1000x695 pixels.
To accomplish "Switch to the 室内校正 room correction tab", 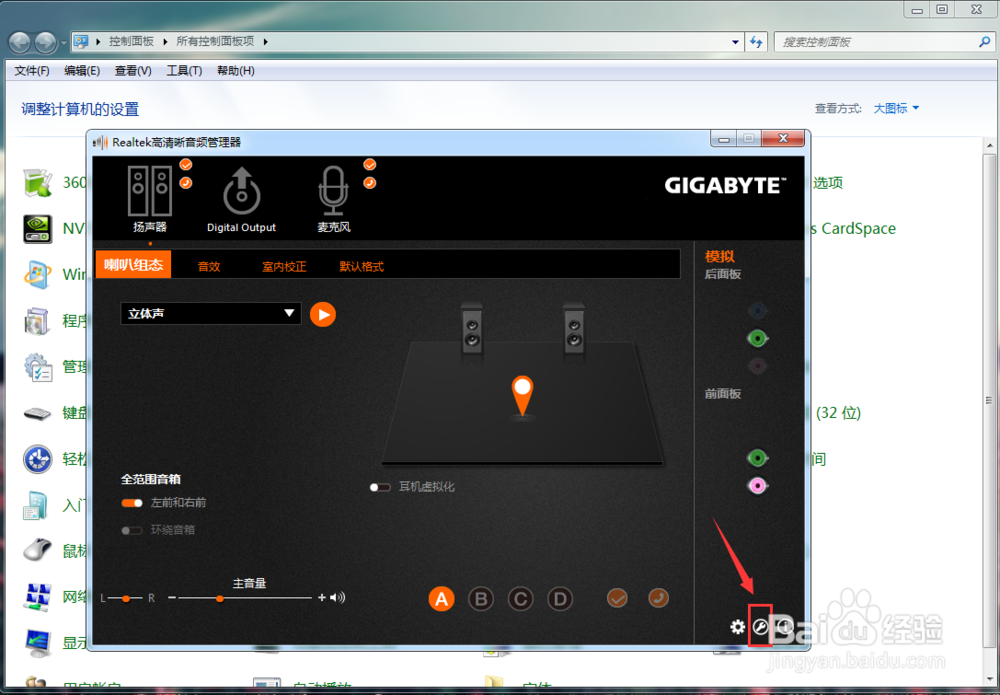I will pos(284,267).
